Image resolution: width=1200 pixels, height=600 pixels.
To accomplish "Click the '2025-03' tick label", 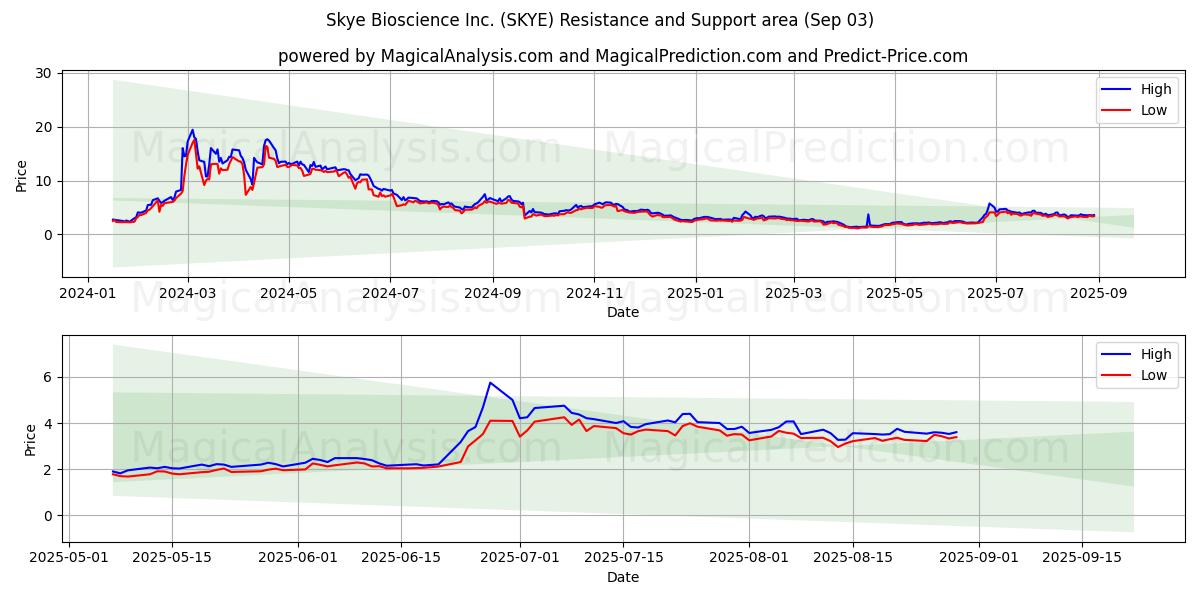I will pyautogui.click(x=793, y=293).
